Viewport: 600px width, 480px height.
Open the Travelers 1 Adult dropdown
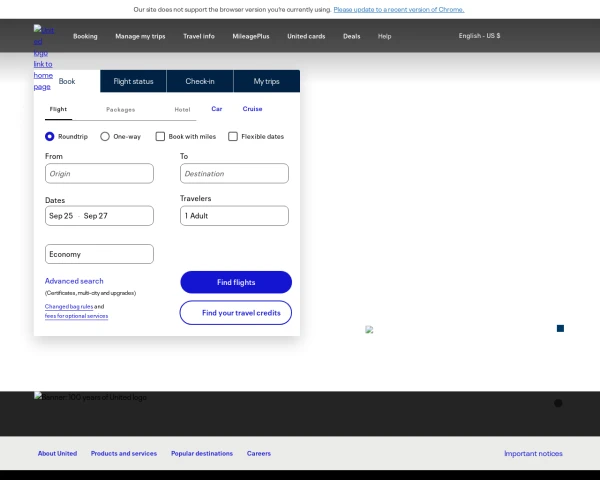point(234,216)
